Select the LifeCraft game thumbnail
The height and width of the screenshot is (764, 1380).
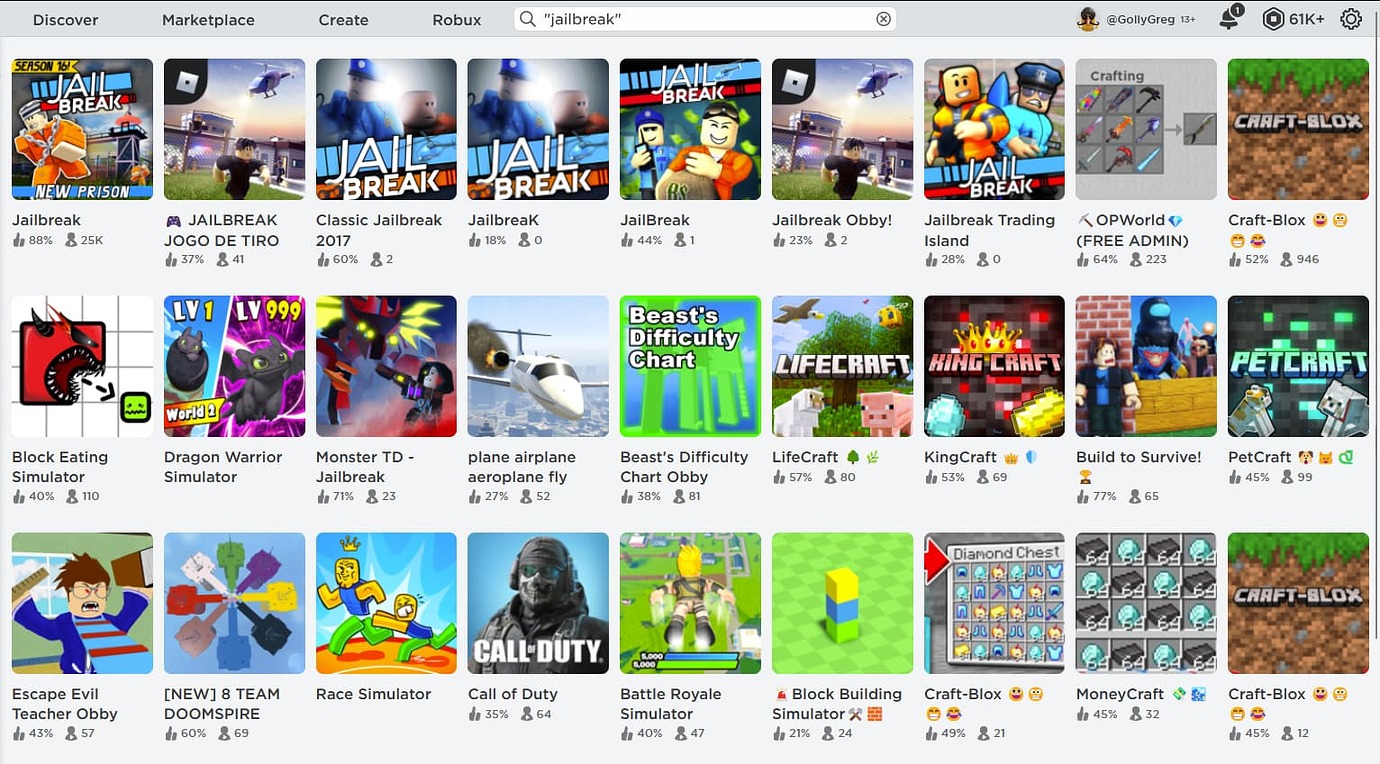click(842, 366)
